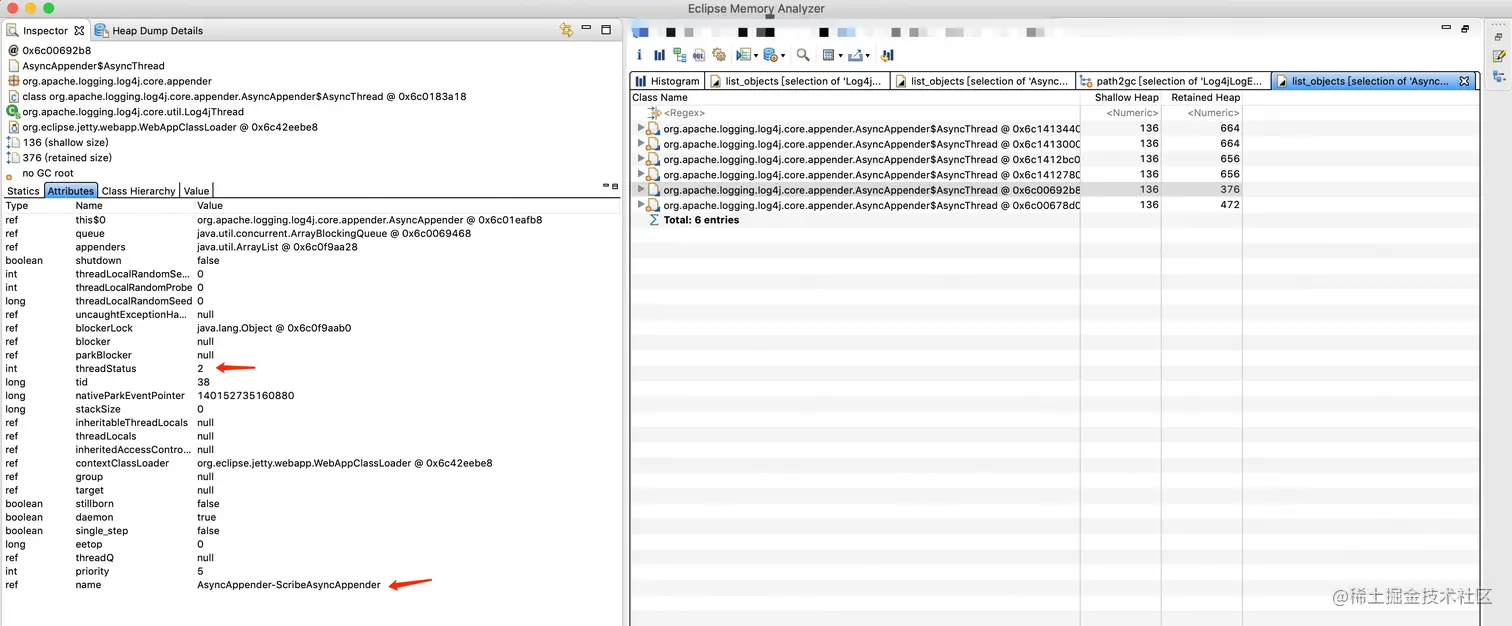Image resolution: width=1512 pixels, height=626 pixels.
Task: Click the run expert reports icon
Action: click(743, 55)
